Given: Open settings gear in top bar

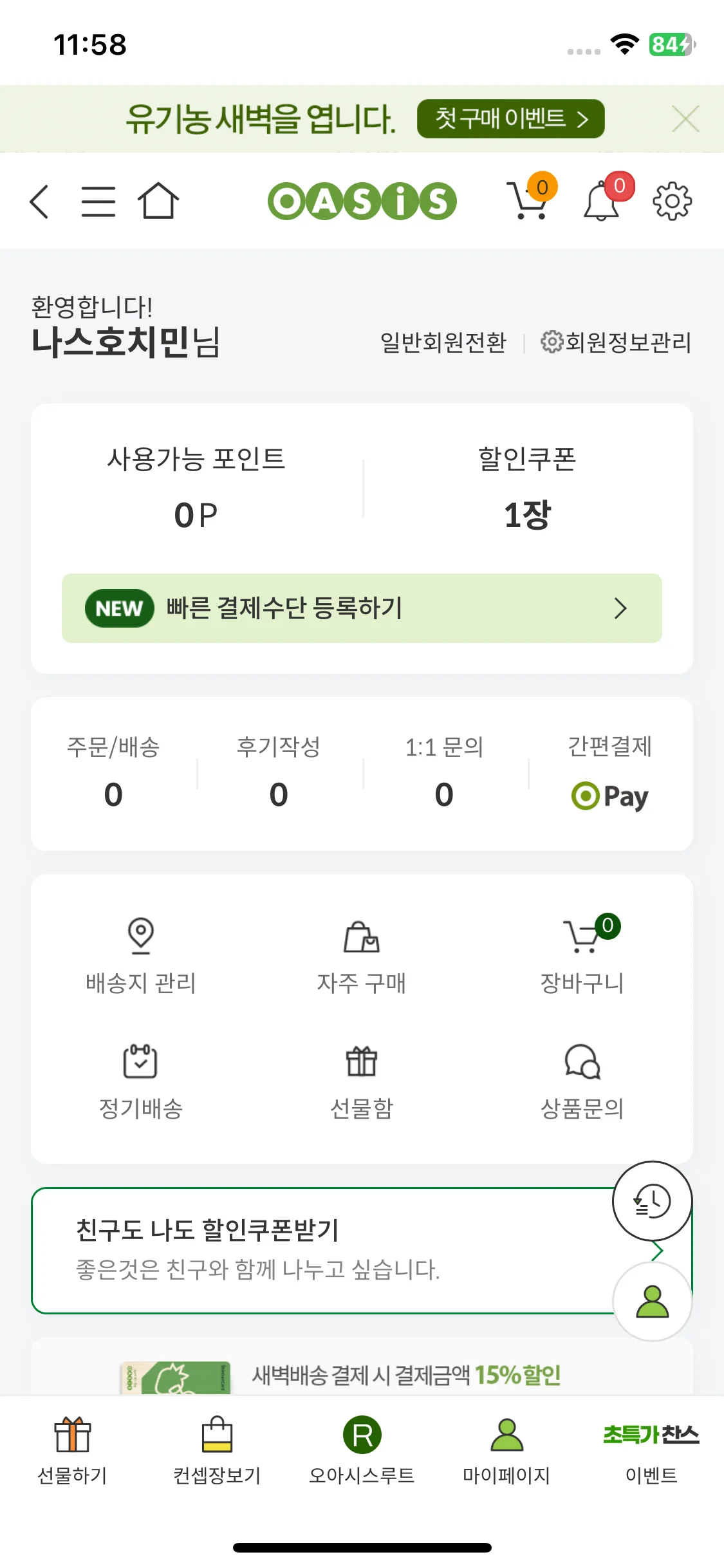Looking at the screenshot, I should tap(672, 201).
